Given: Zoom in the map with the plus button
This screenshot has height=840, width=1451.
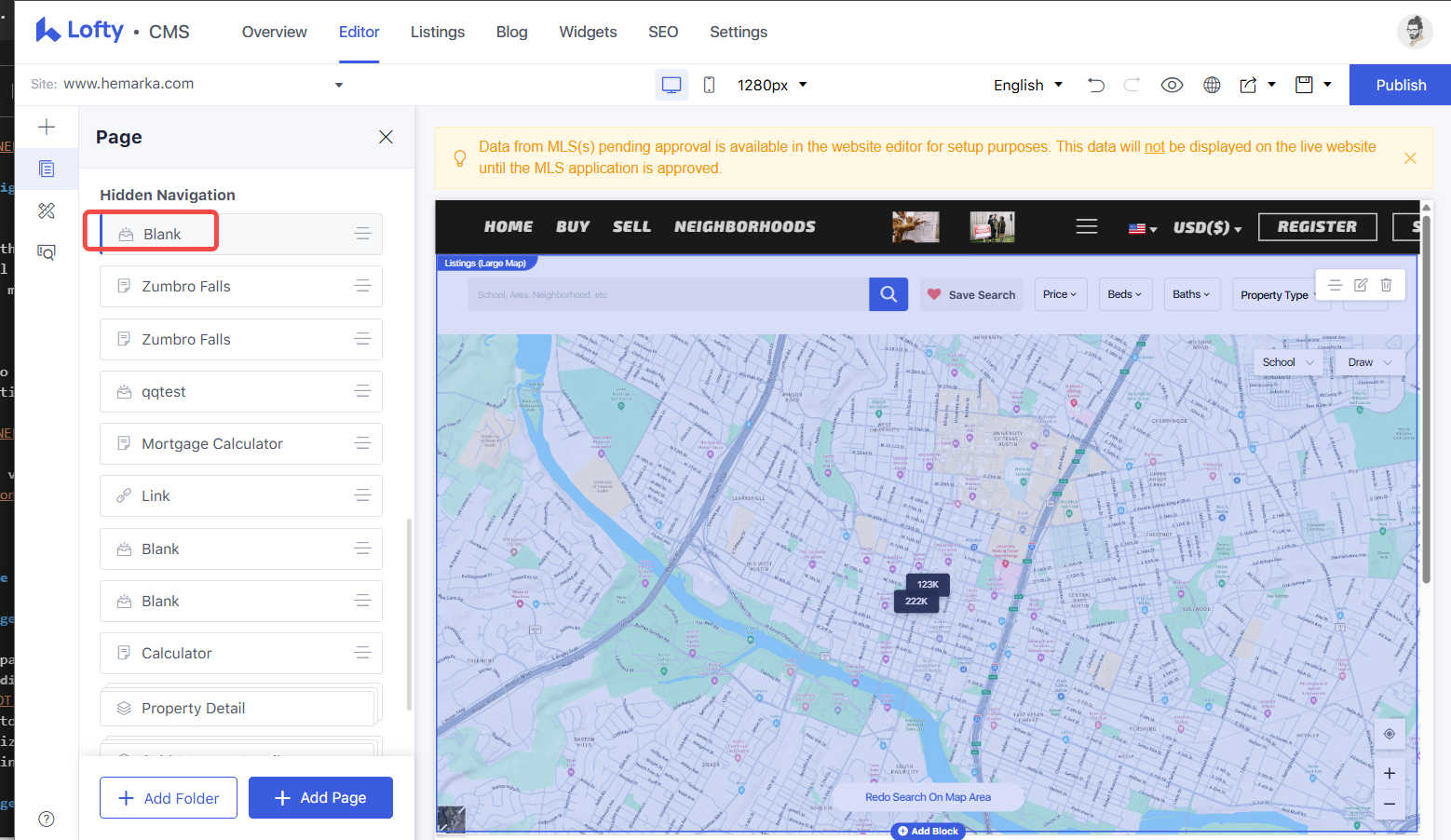Looking at the screenshot, I should 1390,773.
